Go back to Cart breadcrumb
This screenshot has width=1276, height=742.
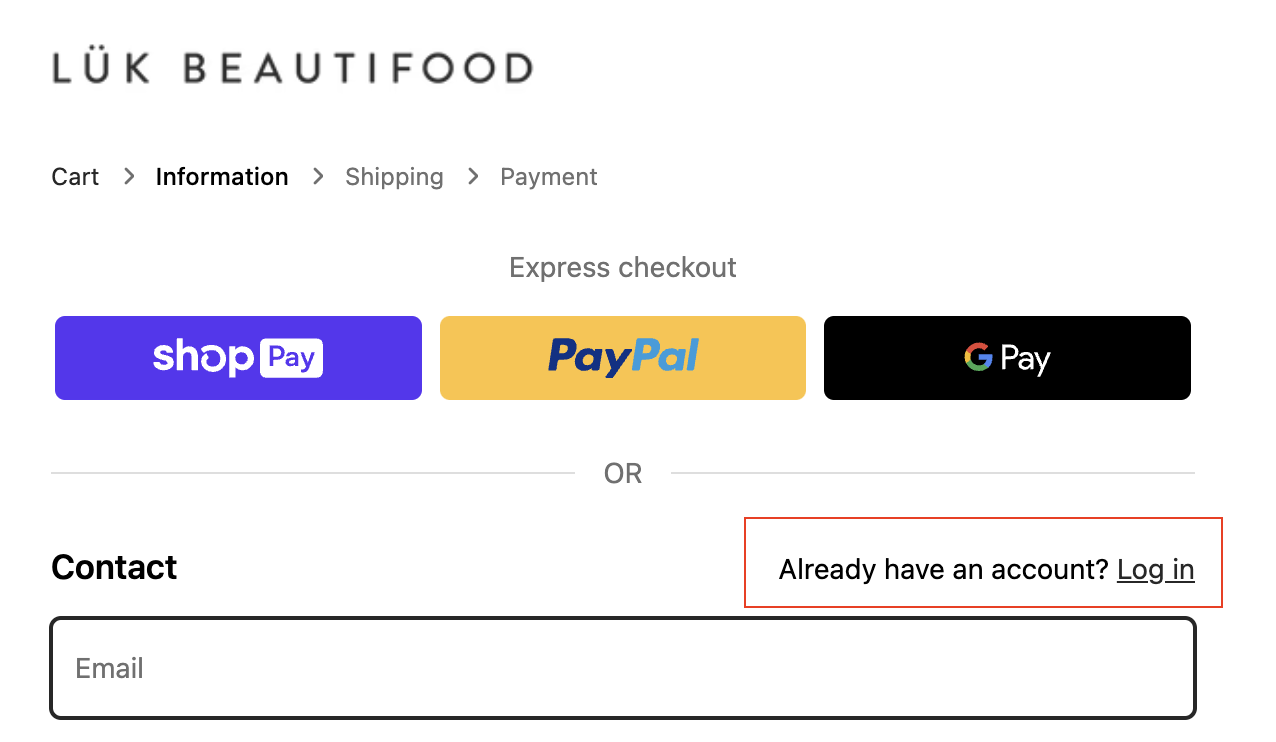click(75, 177)
